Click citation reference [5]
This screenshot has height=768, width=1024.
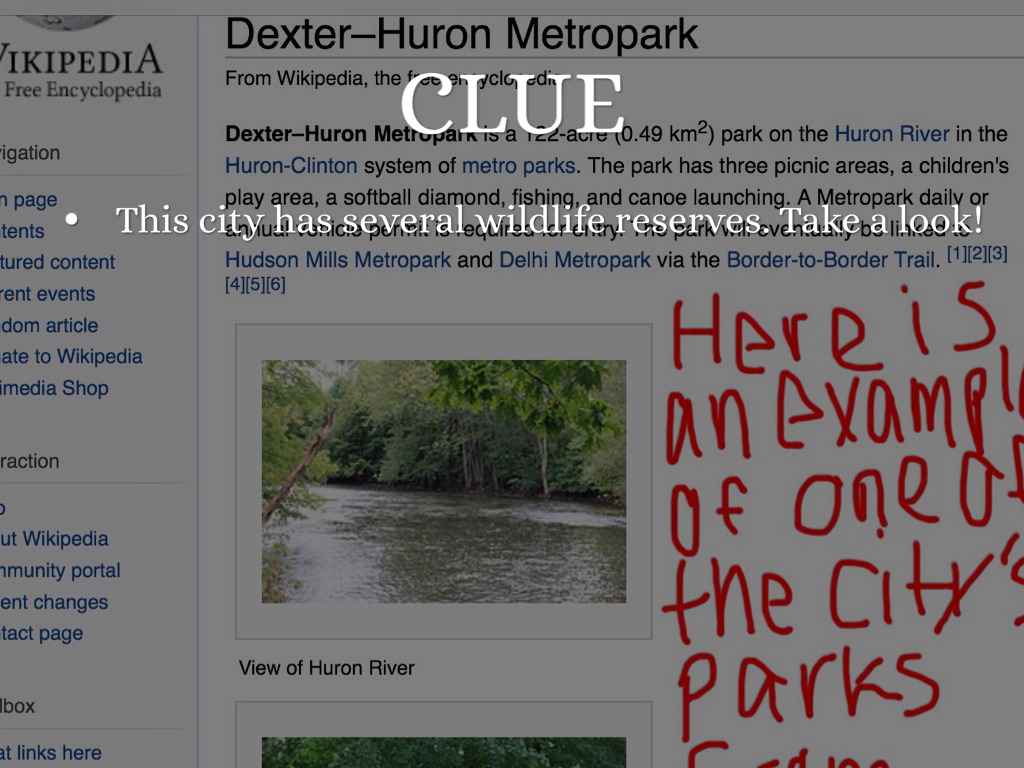[x=255, y=284]
